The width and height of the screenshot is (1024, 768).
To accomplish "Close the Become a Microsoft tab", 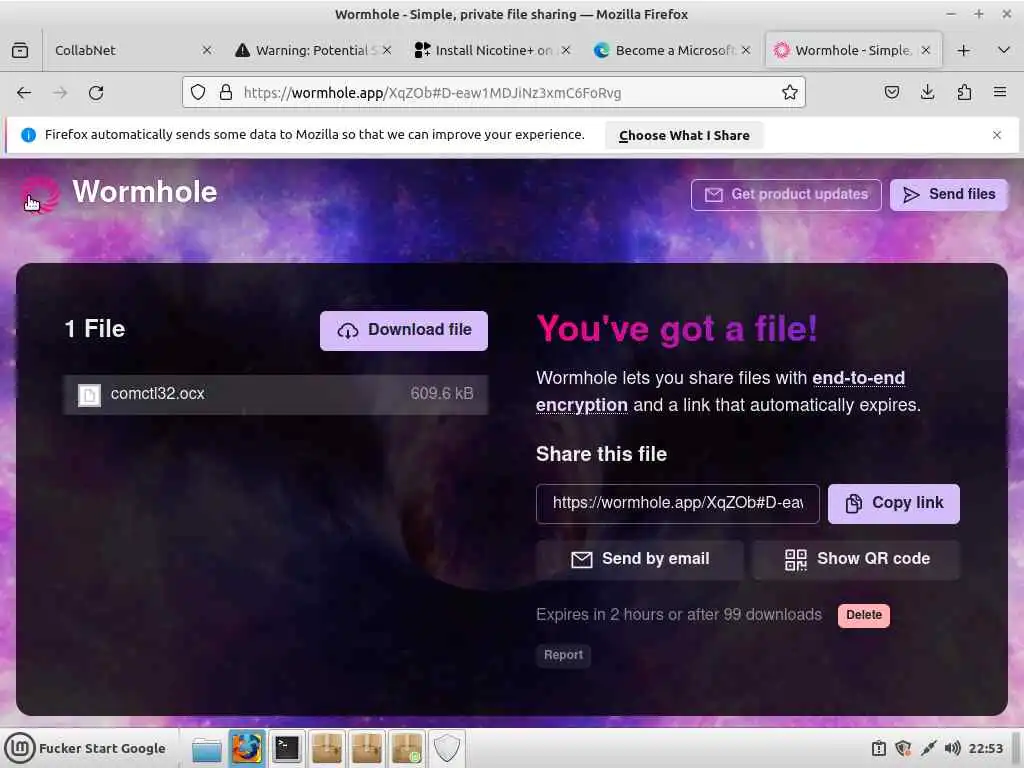I will point(746,50).
